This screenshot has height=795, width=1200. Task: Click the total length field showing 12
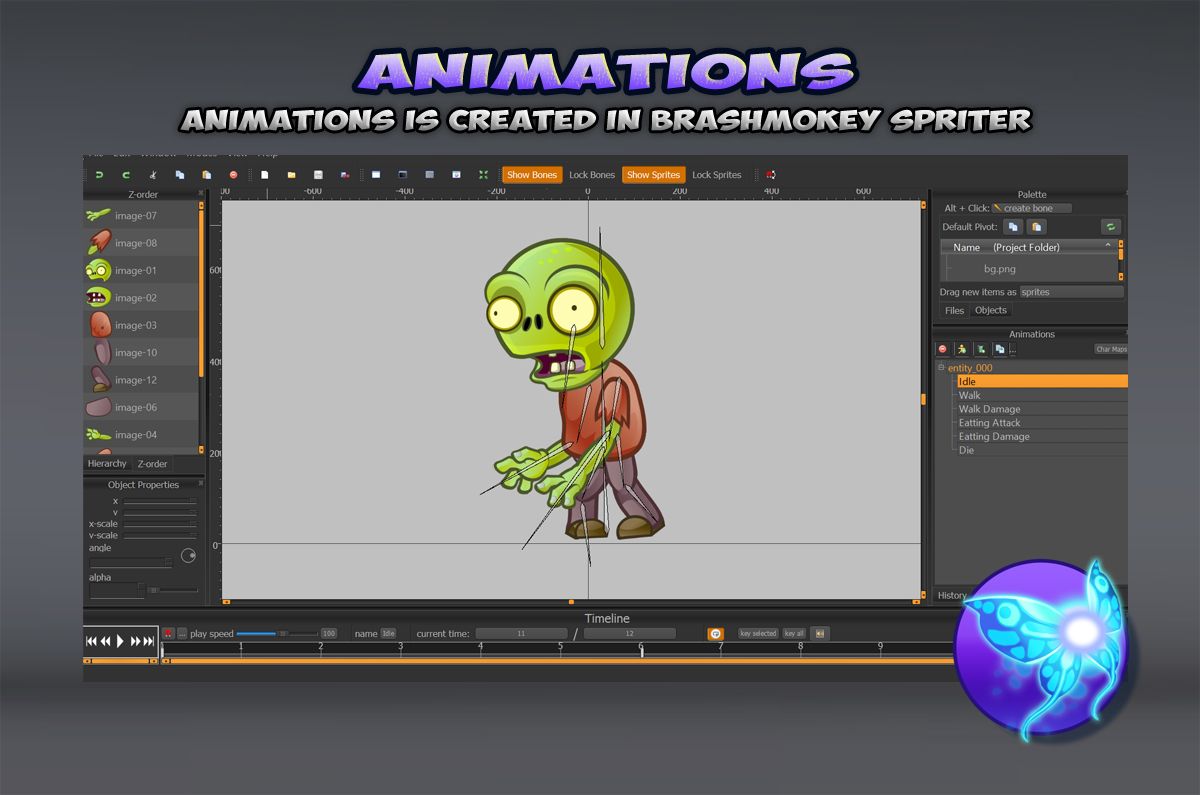point(629,634)
